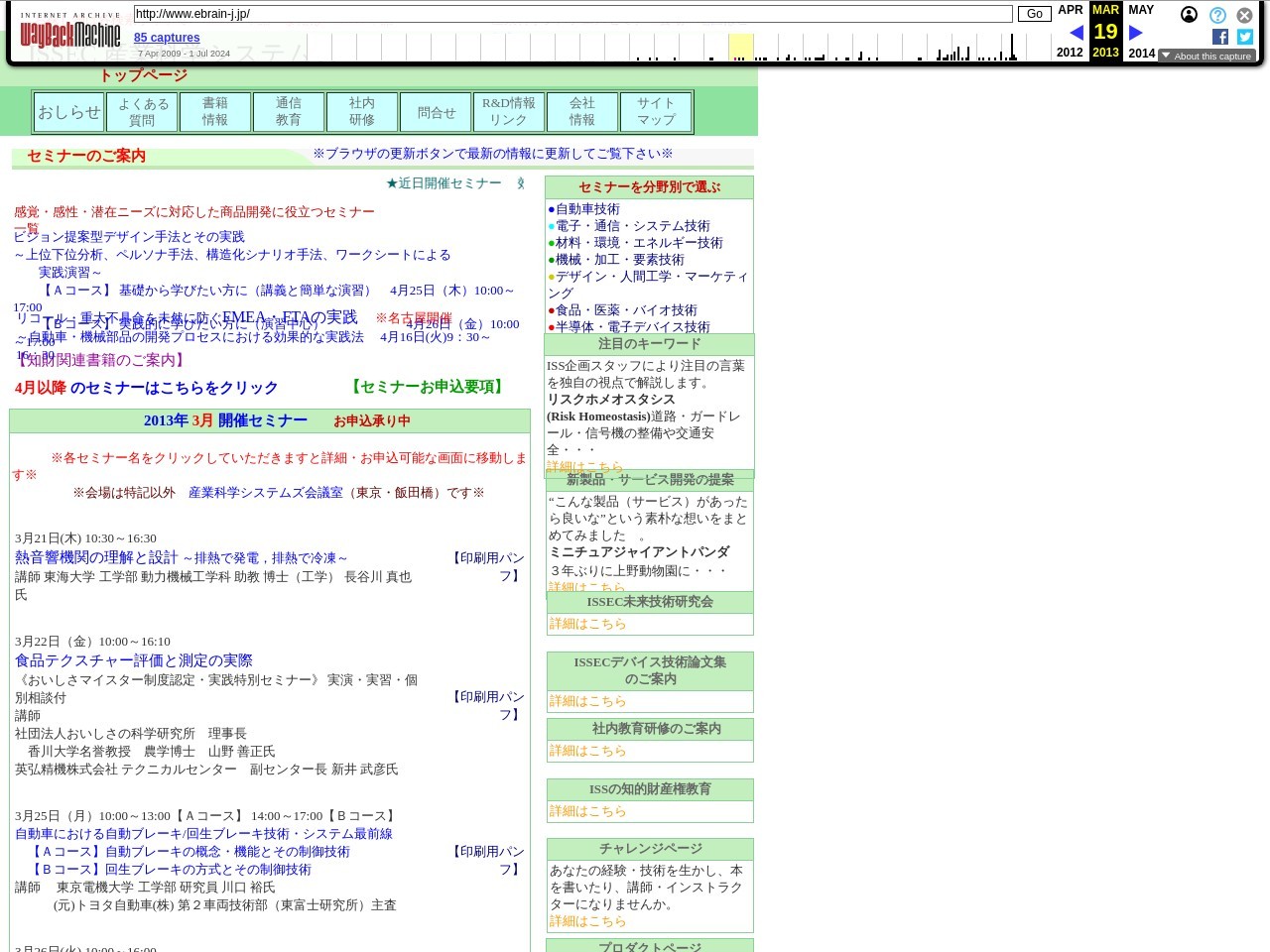This screenshot has width=1270, height=952.
Task: Open 詳細はこちら under 社内教育研修のご案内
Action: [x=587, y=751]
